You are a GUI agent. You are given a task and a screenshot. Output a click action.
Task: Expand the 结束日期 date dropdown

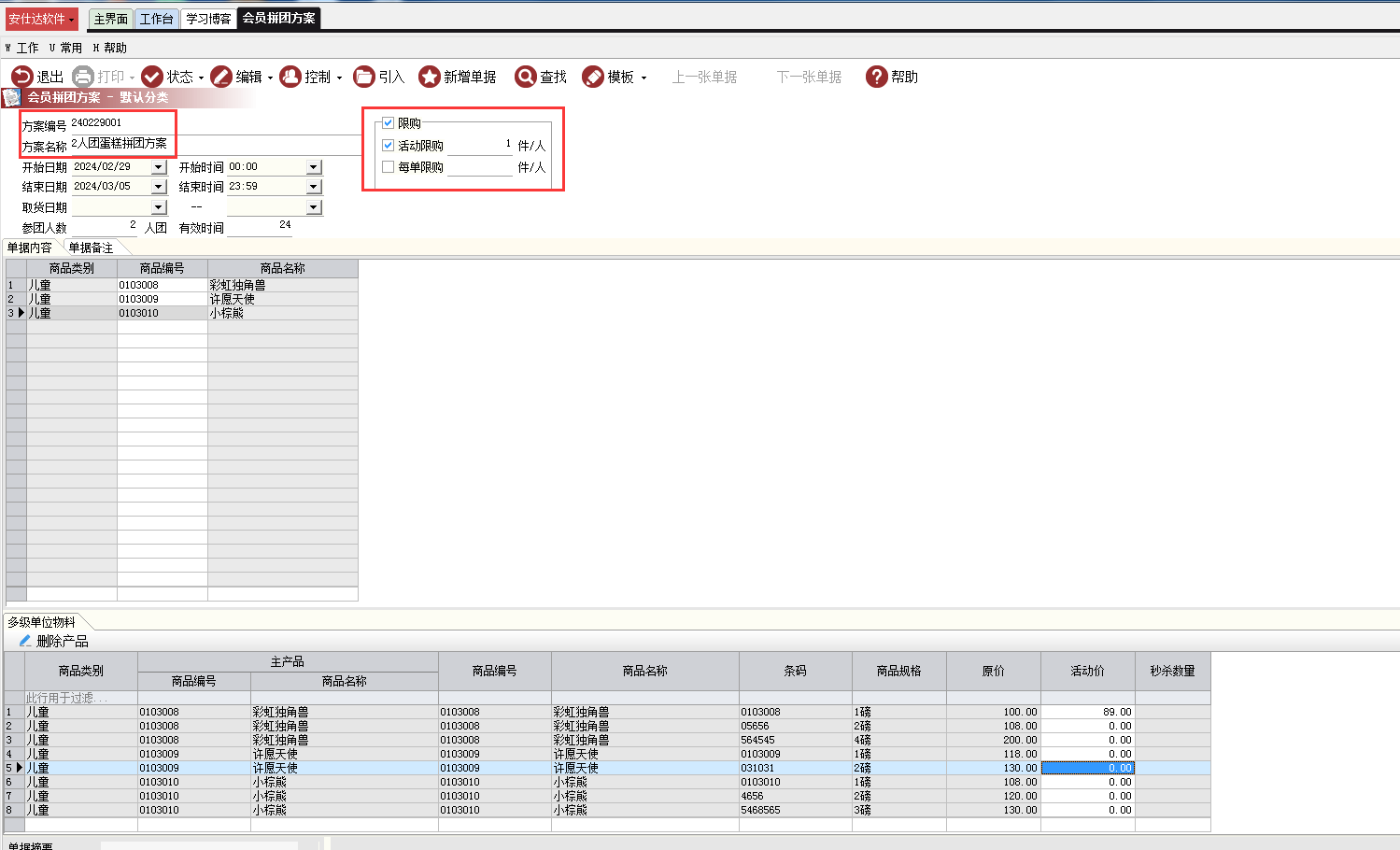click(158, 187)
